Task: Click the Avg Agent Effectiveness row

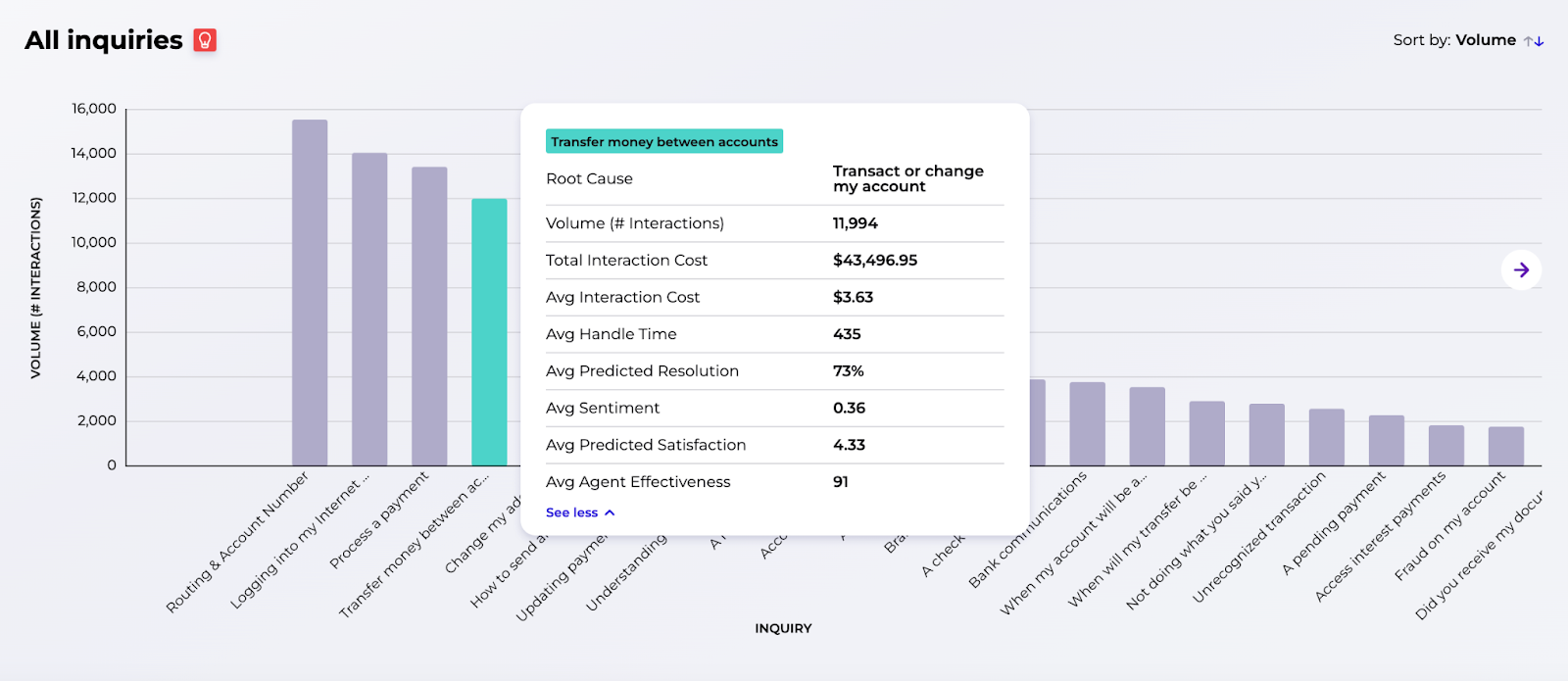Action: click(774, 482)
